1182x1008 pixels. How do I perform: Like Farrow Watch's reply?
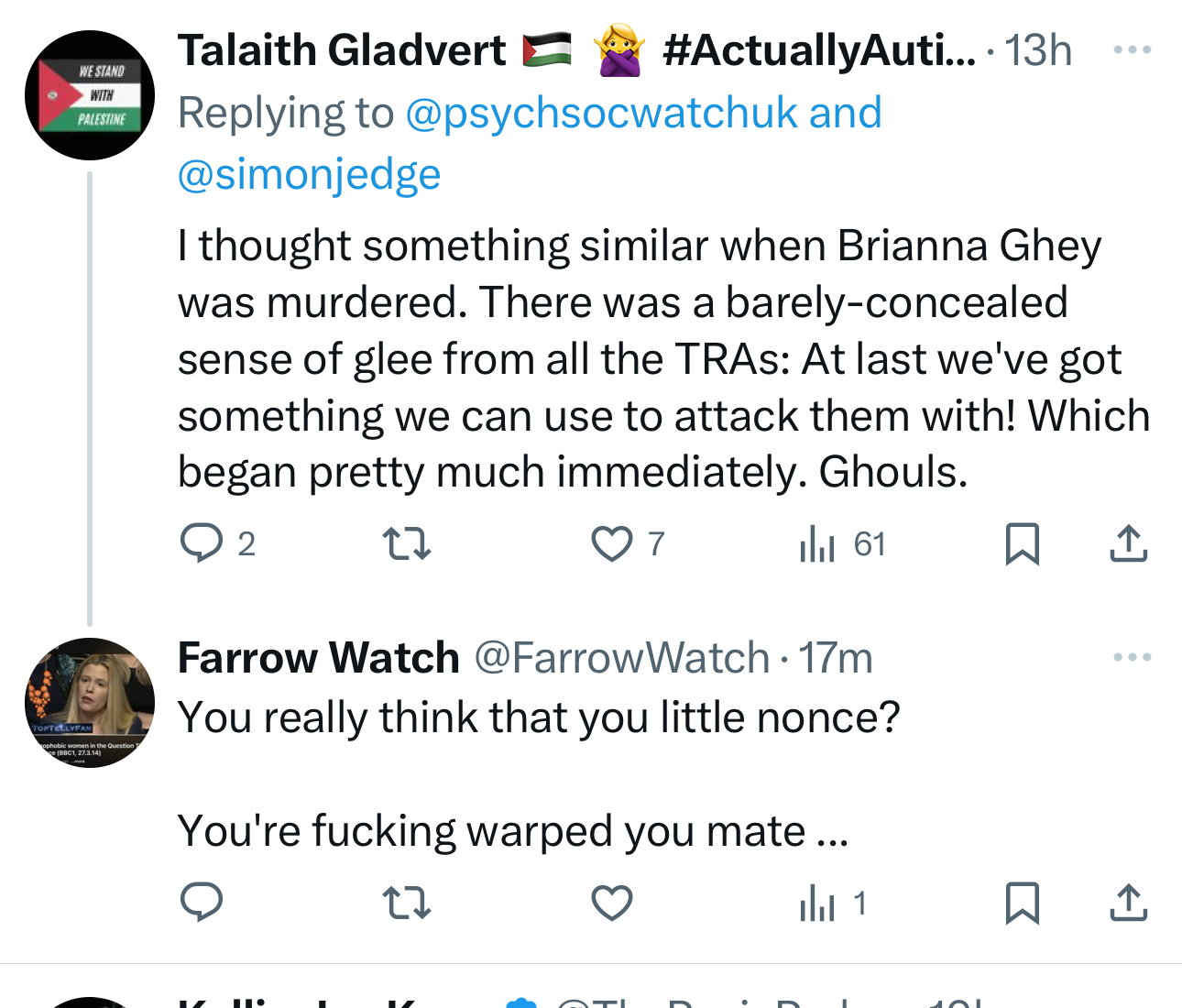[611, 903]
